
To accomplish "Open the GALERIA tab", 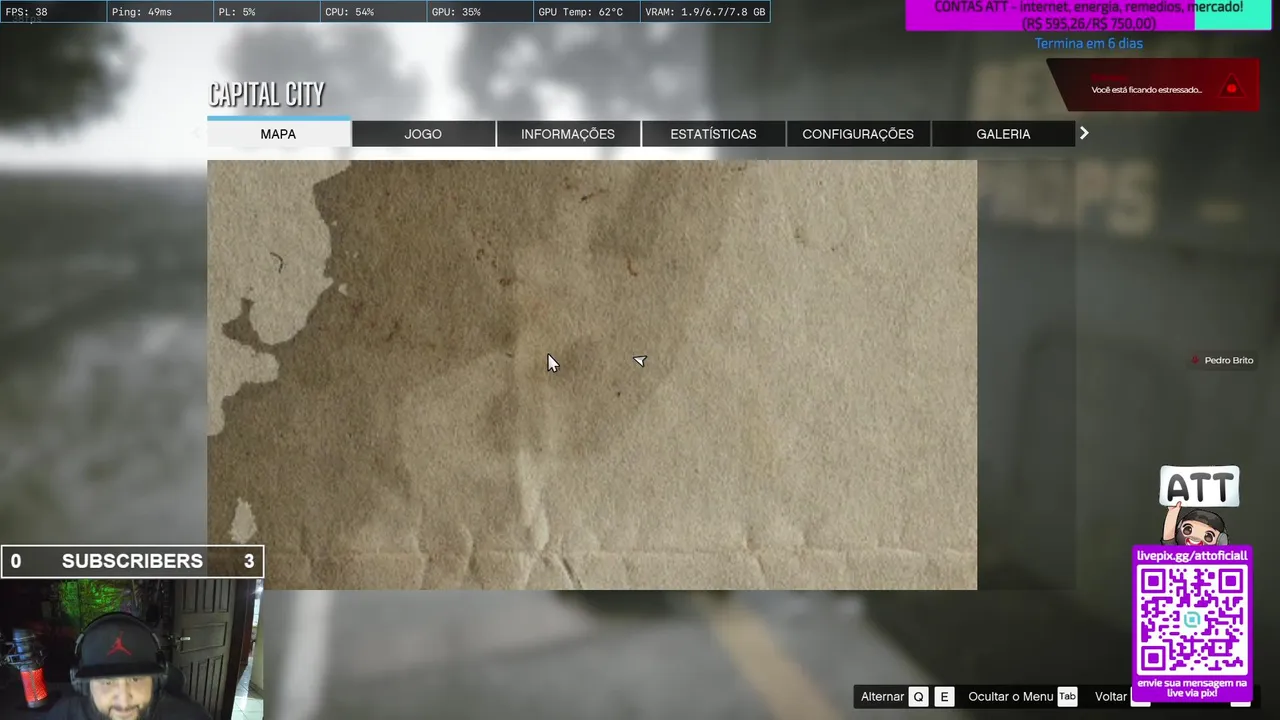I will pyautogui.click(x=1003, y=134).
